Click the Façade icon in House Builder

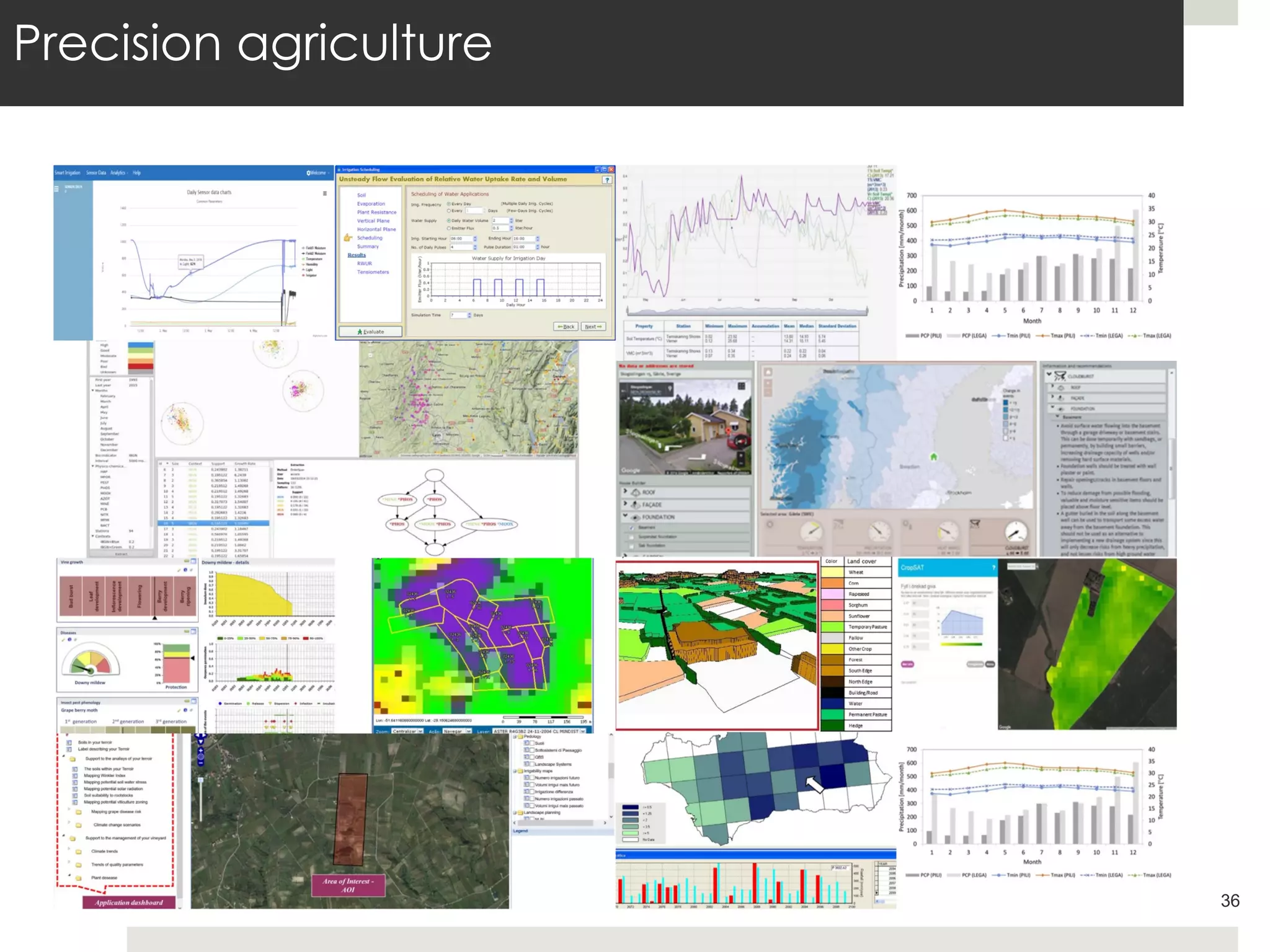[x=636, y=505]
